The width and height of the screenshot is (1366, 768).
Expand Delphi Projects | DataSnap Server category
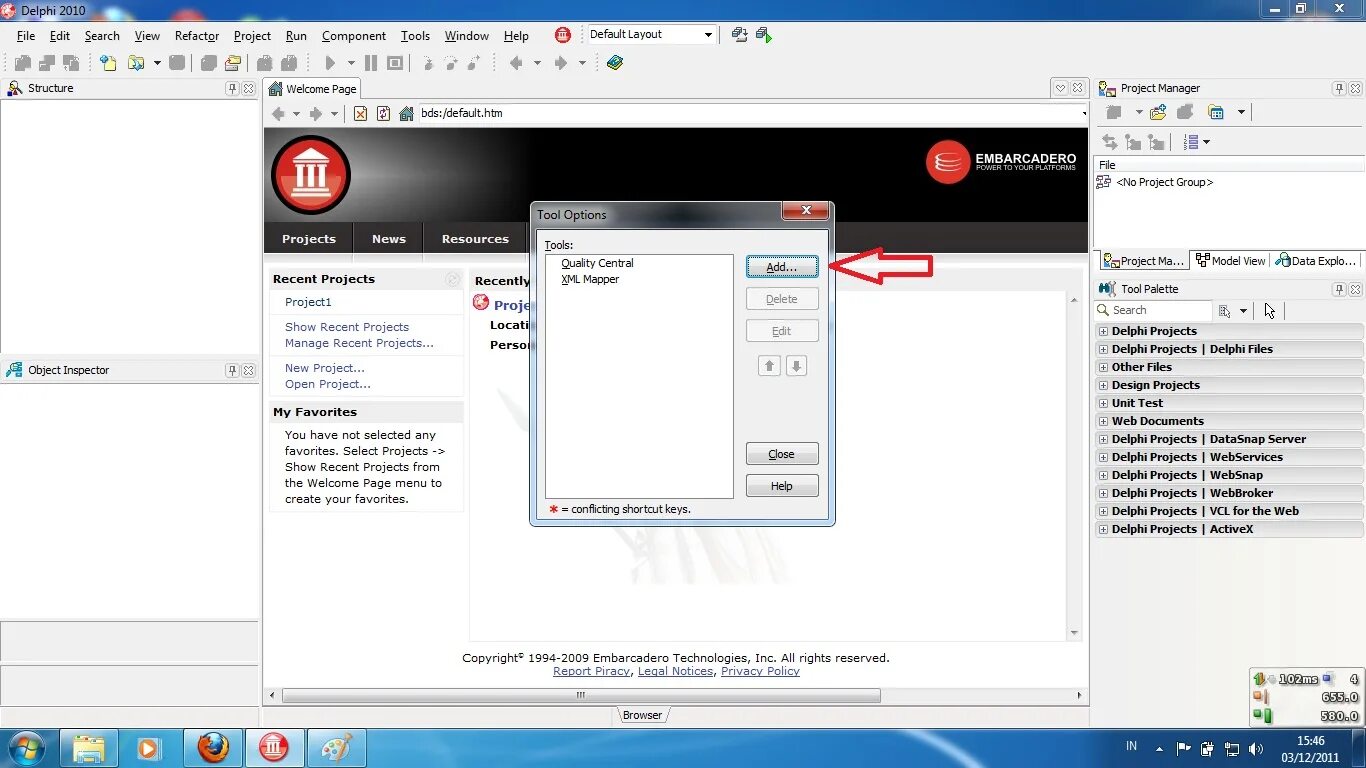point(1104,439)
